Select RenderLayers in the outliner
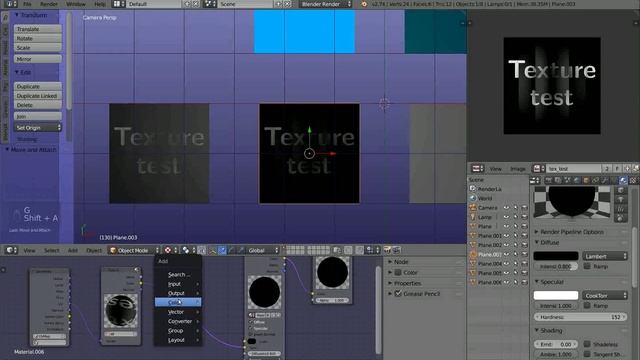Image resolution: width=640 pixels, height=360 pixels. point(489,189)
